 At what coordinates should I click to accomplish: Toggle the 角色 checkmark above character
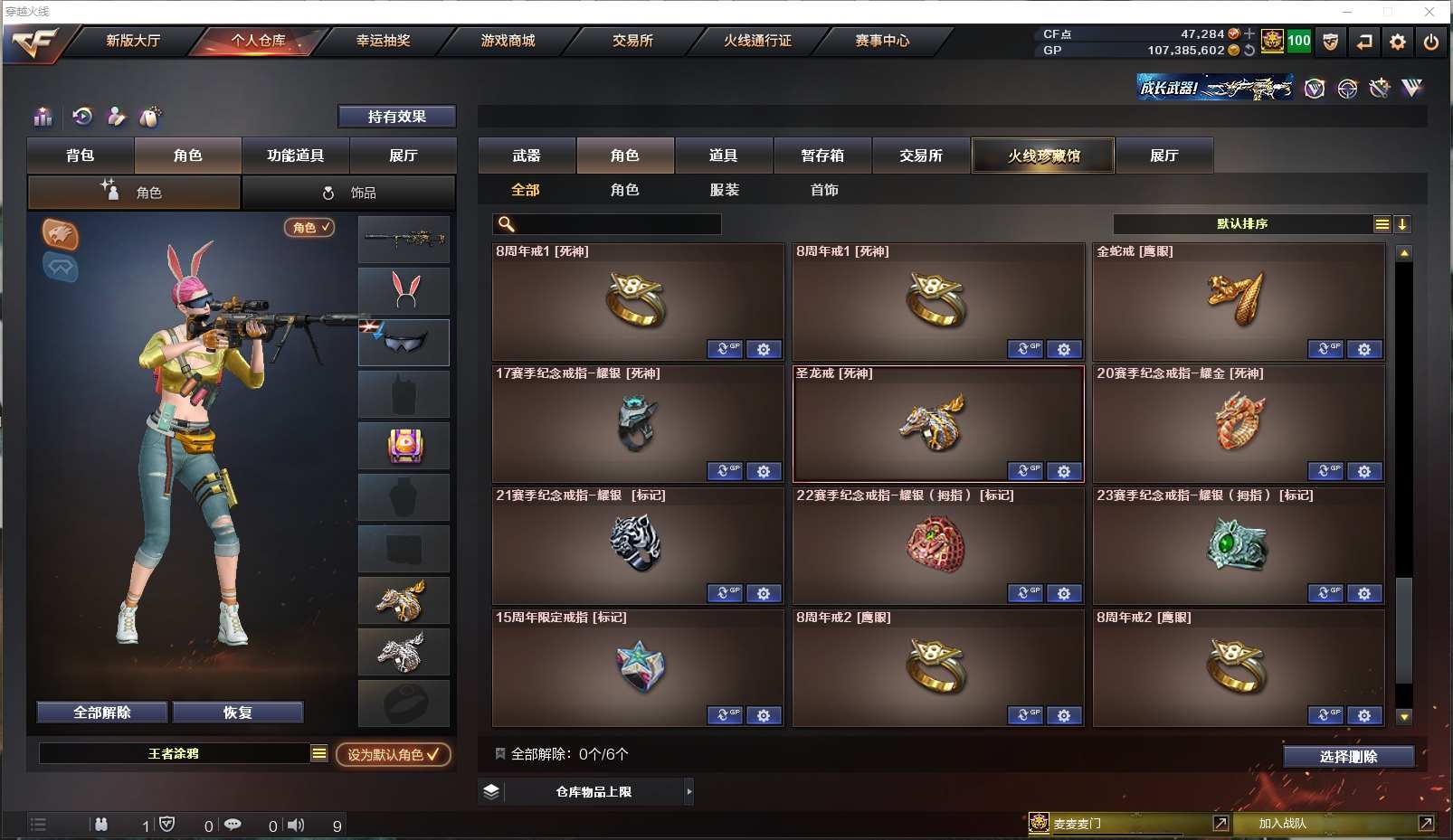click(309, 228)
